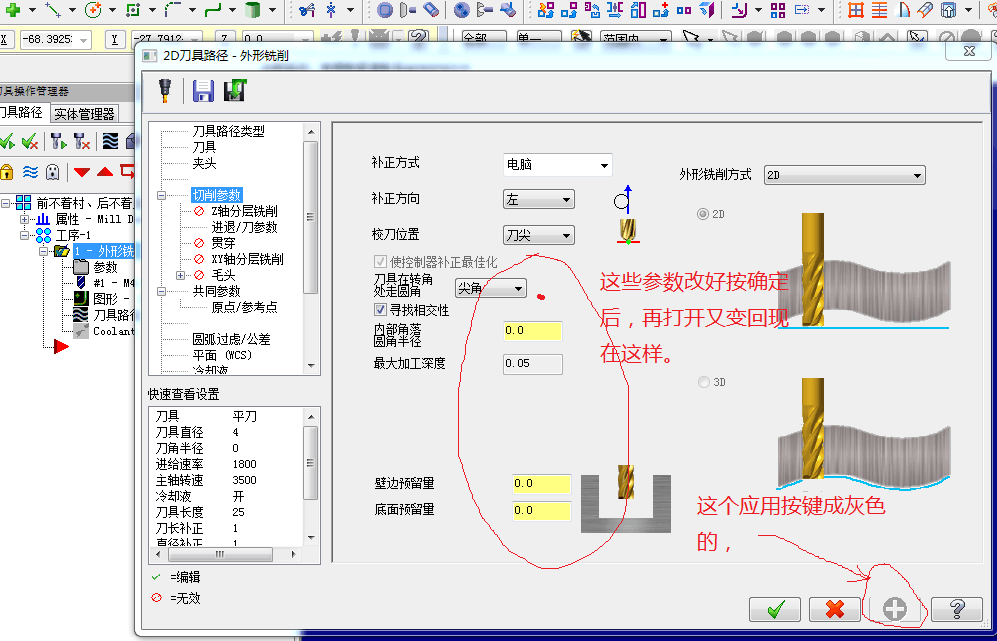997x641 pixels.
Task: Select the fillet entities tool icon
Action: click(172, 10)
